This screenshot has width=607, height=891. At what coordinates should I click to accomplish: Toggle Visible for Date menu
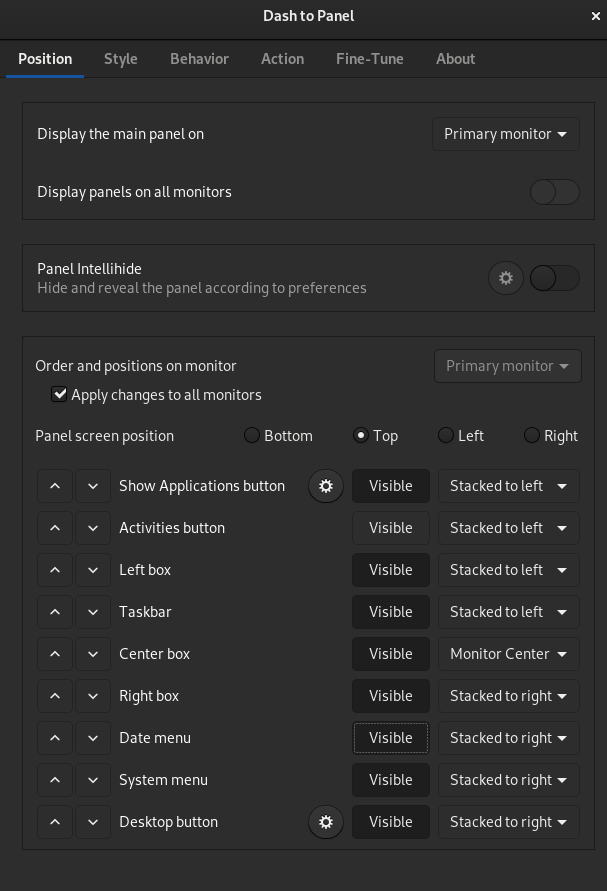391,738
